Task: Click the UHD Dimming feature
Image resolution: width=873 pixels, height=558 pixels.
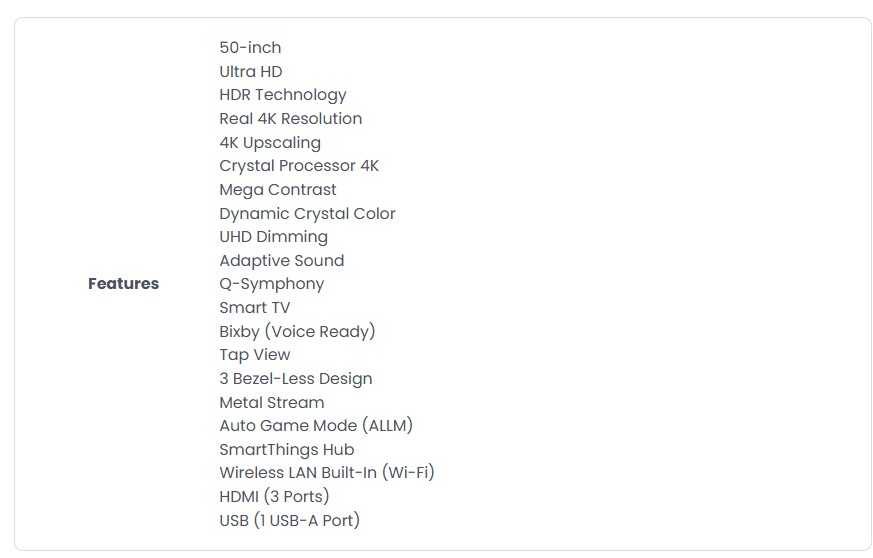Action: (273, 237)
